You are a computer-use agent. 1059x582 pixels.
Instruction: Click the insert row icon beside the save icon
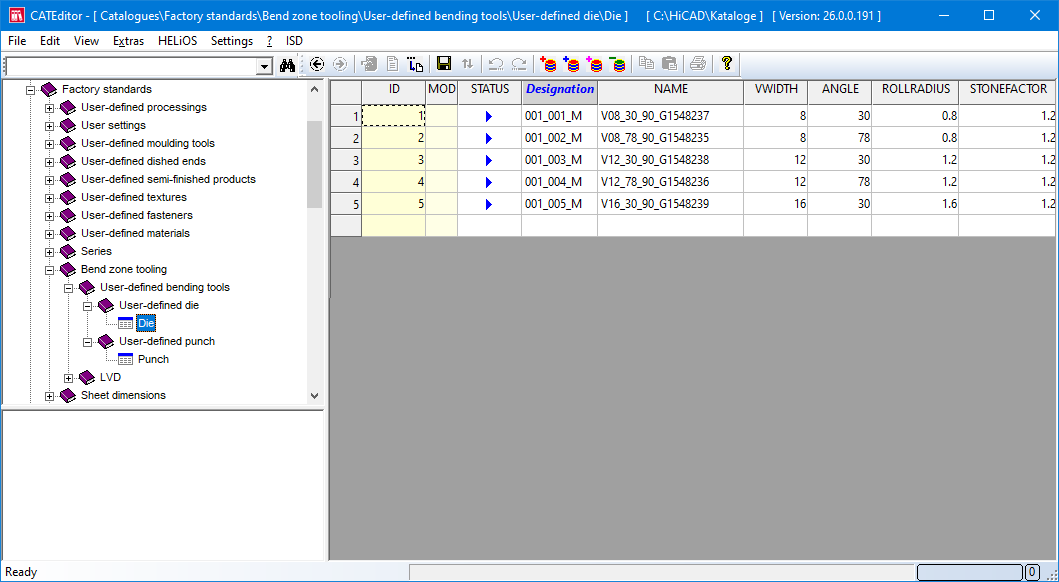tap(415, 64)
